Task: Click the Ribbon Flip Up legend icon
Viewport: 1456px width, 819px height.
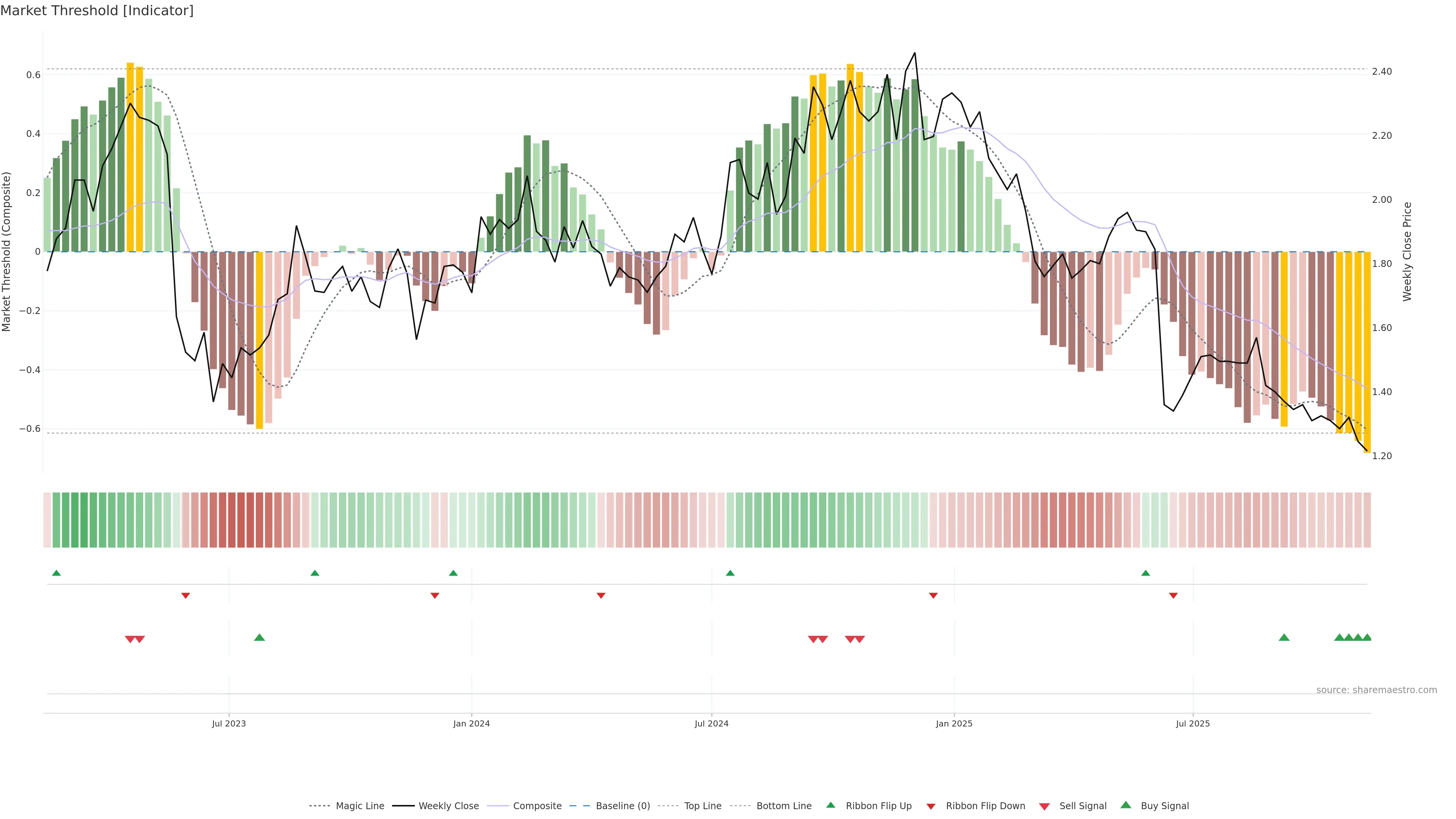Action: coord(830,805)
